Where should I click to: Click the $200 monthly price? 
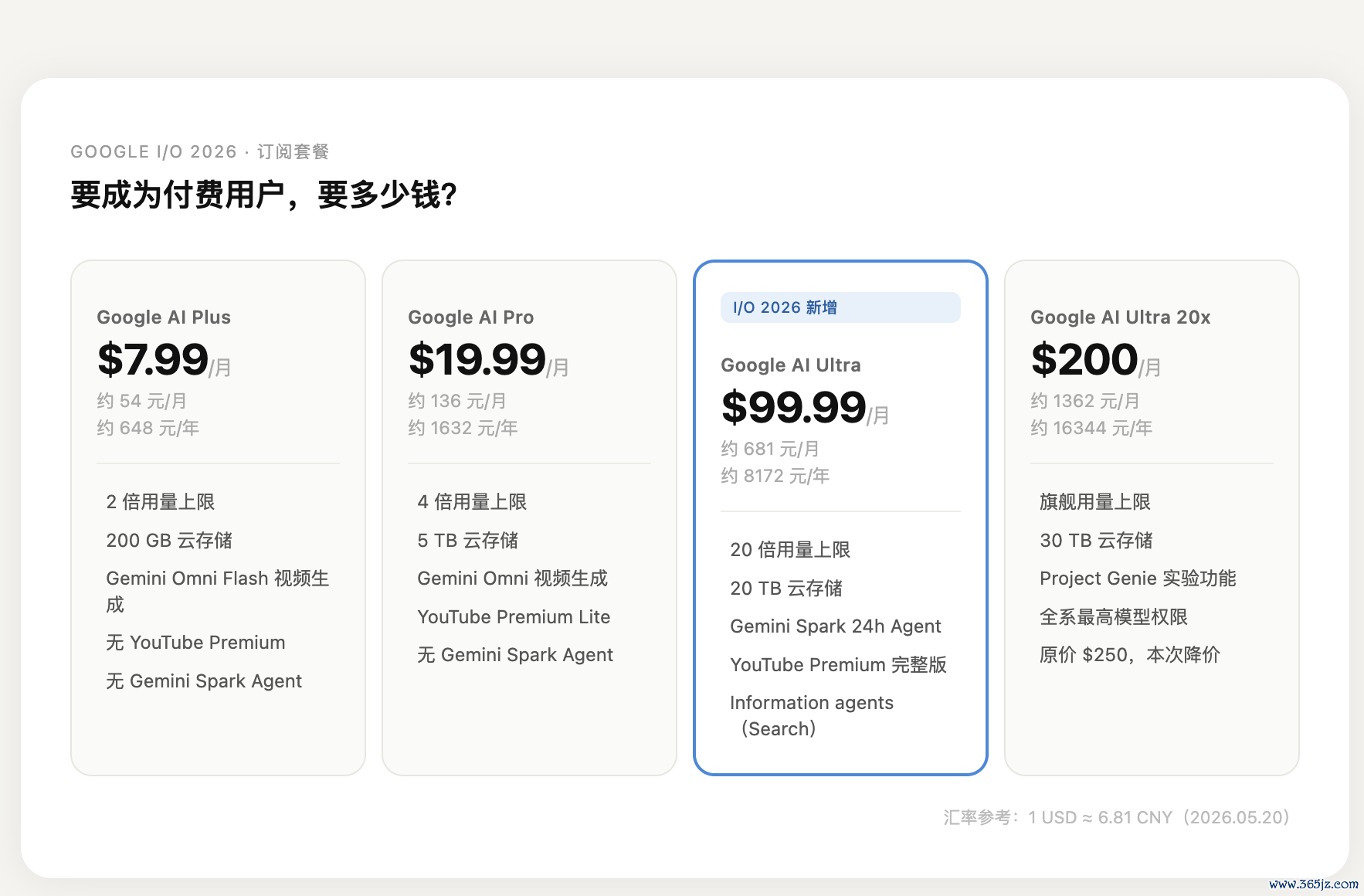[x=1095, y=360]
